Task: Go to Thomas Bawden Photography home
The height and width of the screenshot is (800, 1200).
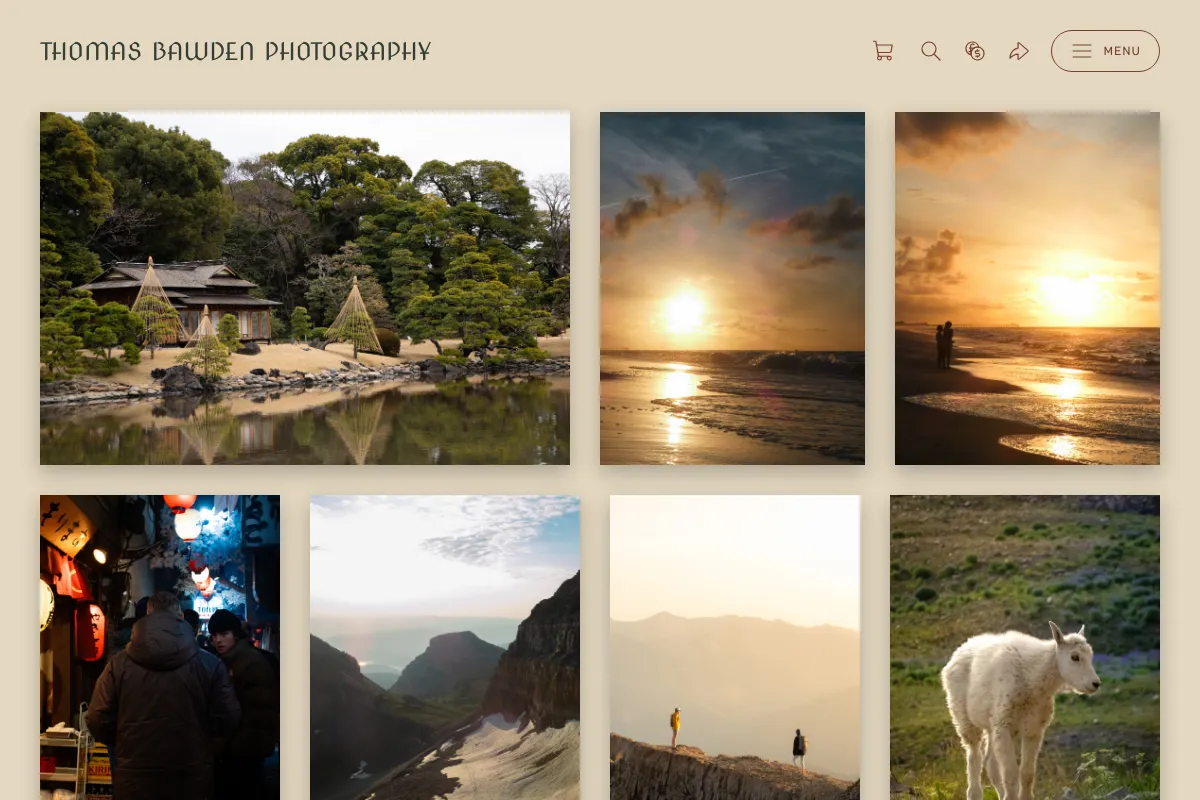Action: coord(235,51)
